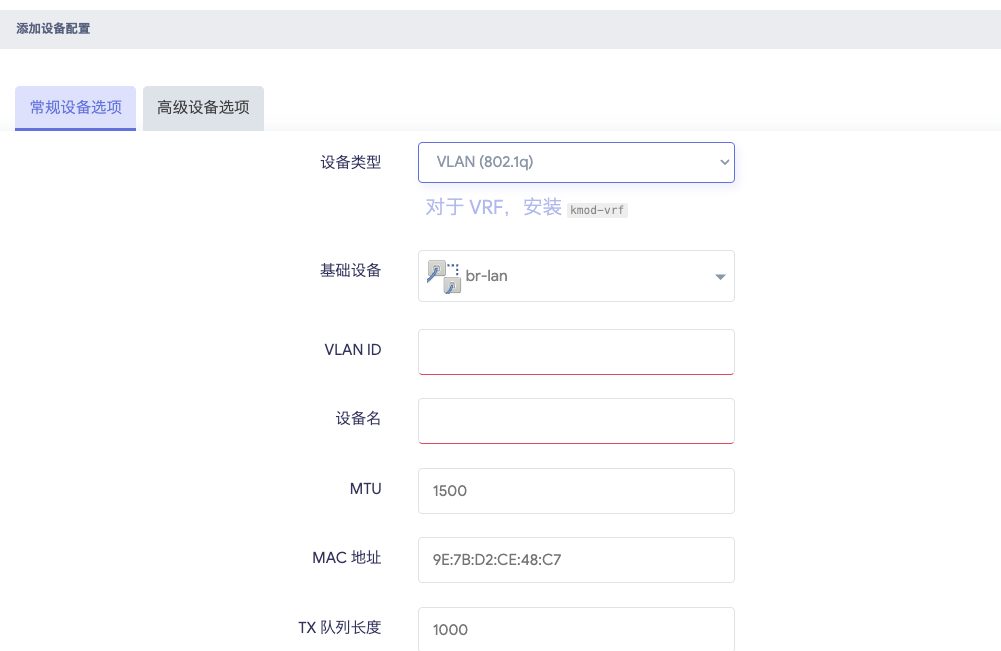This screenshot has height=651, width=1001.
Task: Click the MAC 地址 text label
Action: [346, 558]
